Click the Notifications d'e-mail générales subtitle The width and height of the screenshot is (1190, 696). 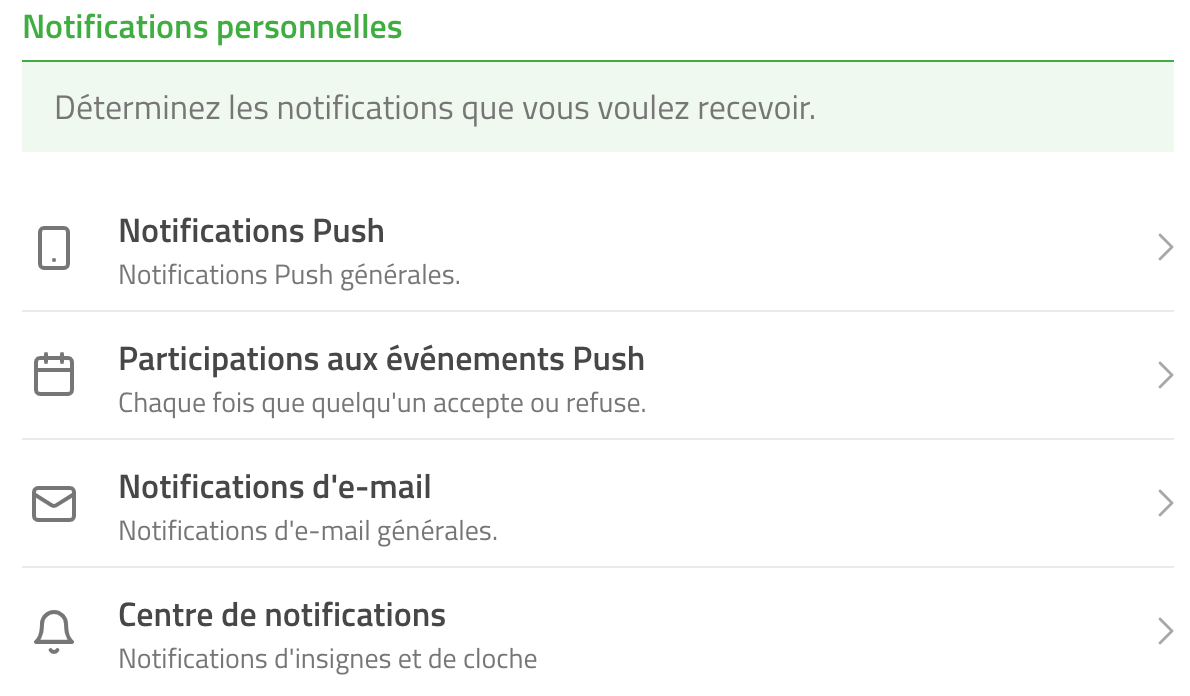click(x=308, y=531)
